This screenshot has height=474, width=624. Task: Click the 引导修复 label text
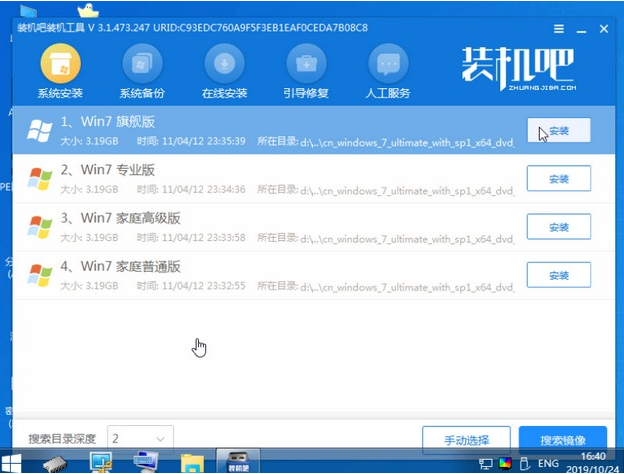(x=306, y=93)
